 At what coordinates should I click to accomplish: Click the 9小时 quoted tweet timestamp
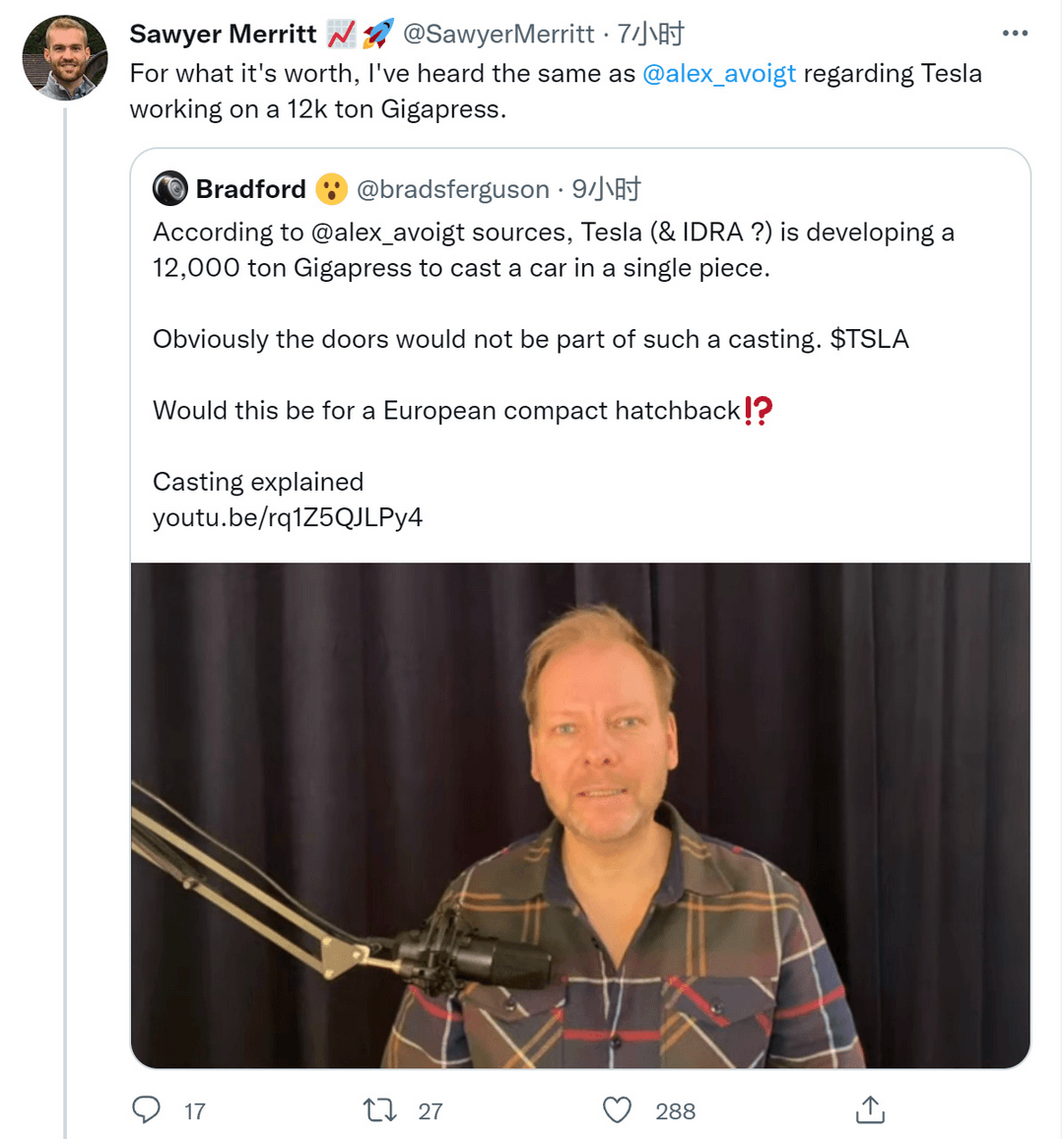pos(607,189)
